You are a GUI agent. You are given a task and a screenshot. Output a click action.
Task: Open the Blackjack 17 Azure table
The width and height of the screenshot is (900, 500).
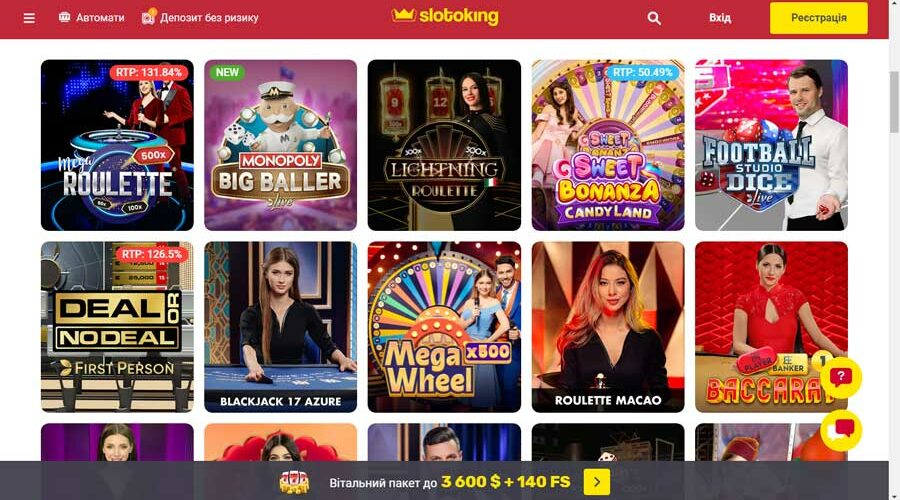tap(281, 327)
